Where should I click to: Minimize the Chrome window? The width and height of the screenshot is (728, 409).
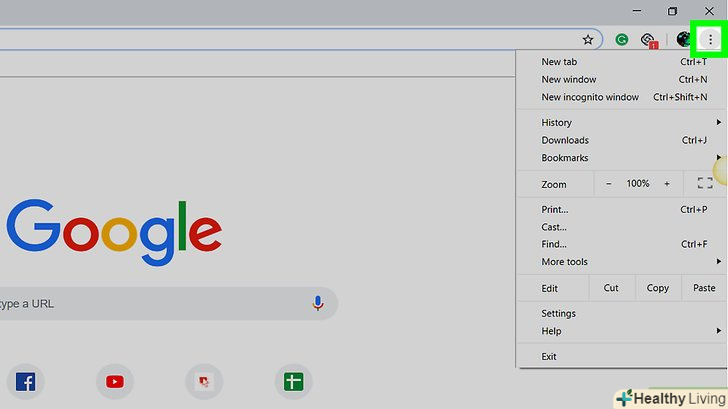coord(637,11)
